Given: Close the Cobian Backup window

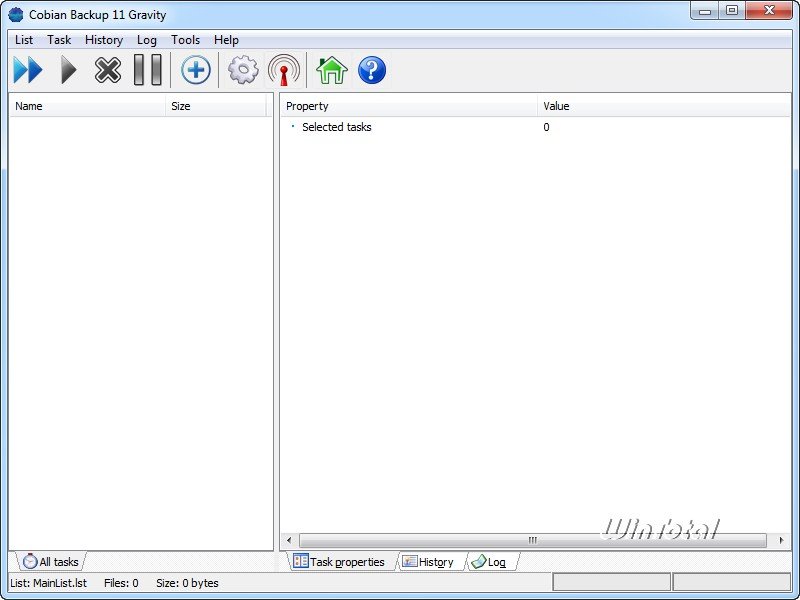Looking at the screenshot, I should 769,10.
